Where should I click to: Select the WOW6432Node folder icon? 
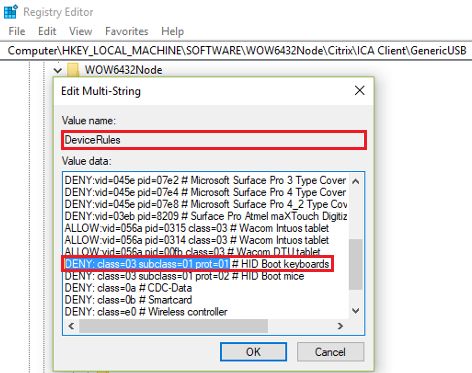click(x=73, y=70)
